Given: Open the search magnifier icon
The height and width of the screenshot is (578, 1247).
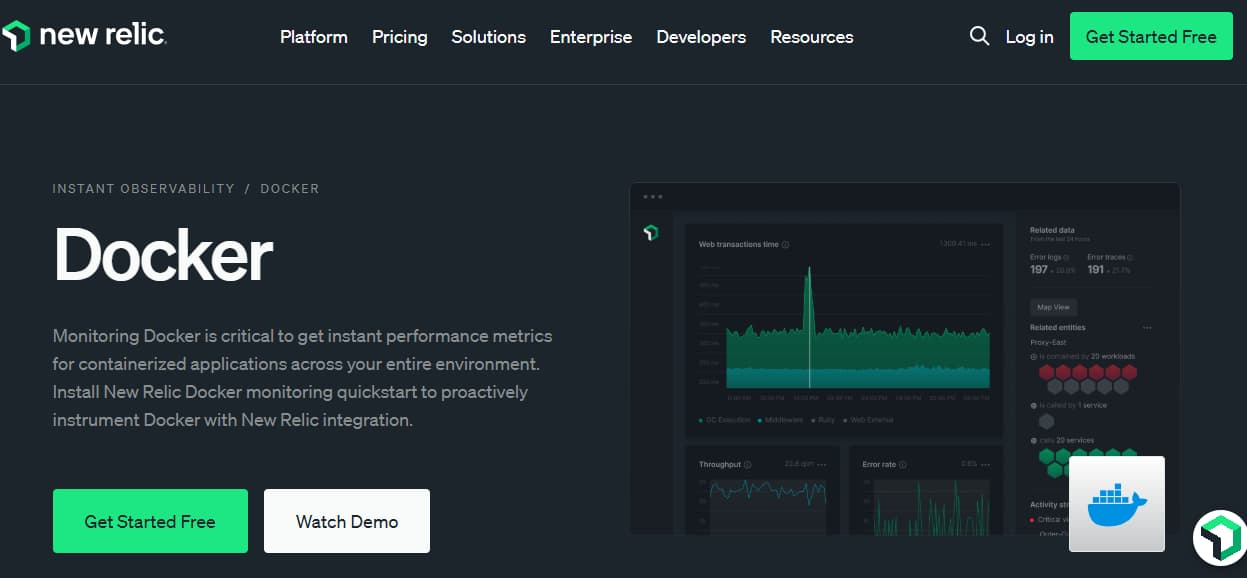Looking at the screenshot, I should coord(979,36).
